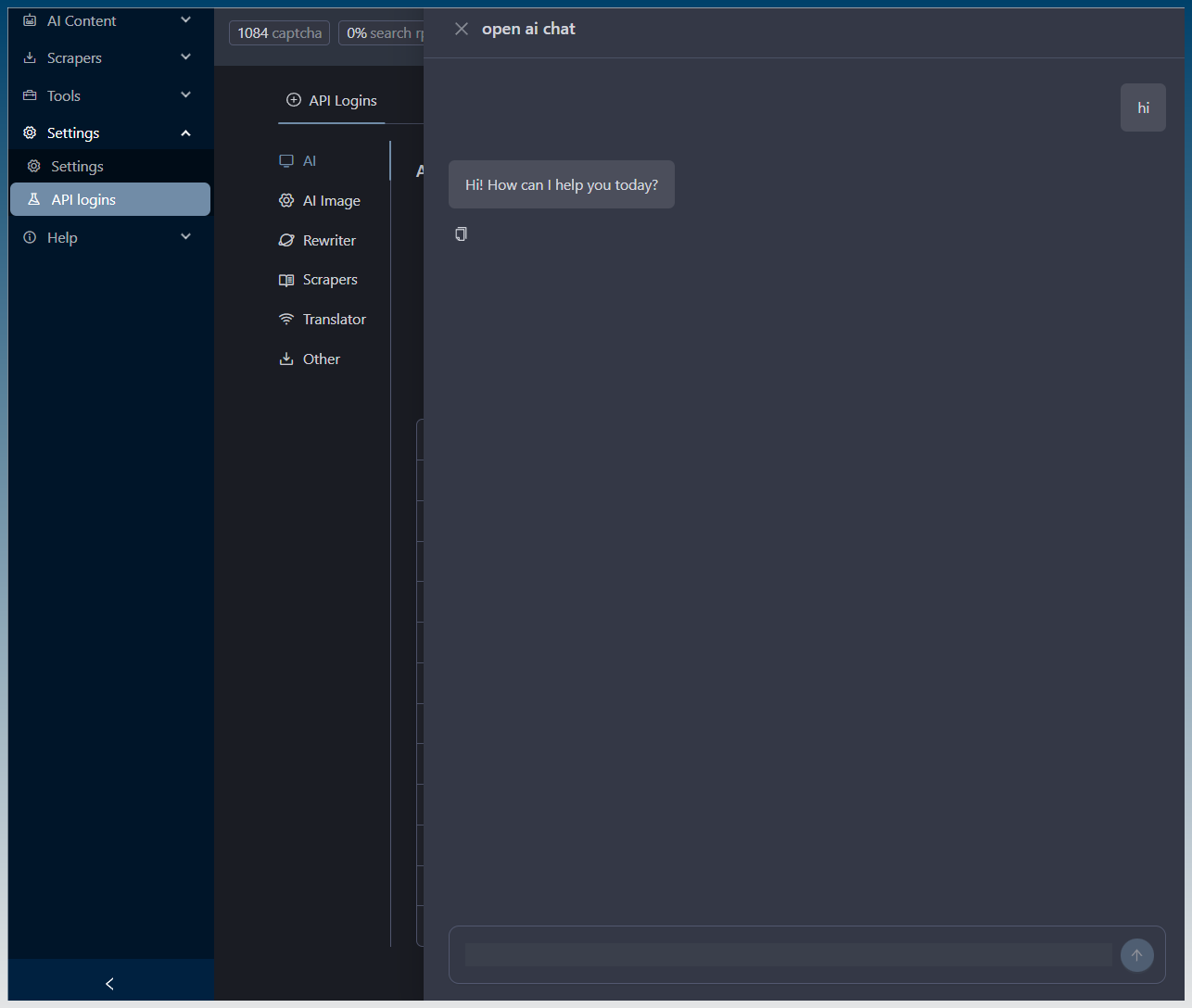Image resolution: width=1192 pixels, height=1008 pixels.
Task: Open the Settings submenu item
Action: [77, 167]
